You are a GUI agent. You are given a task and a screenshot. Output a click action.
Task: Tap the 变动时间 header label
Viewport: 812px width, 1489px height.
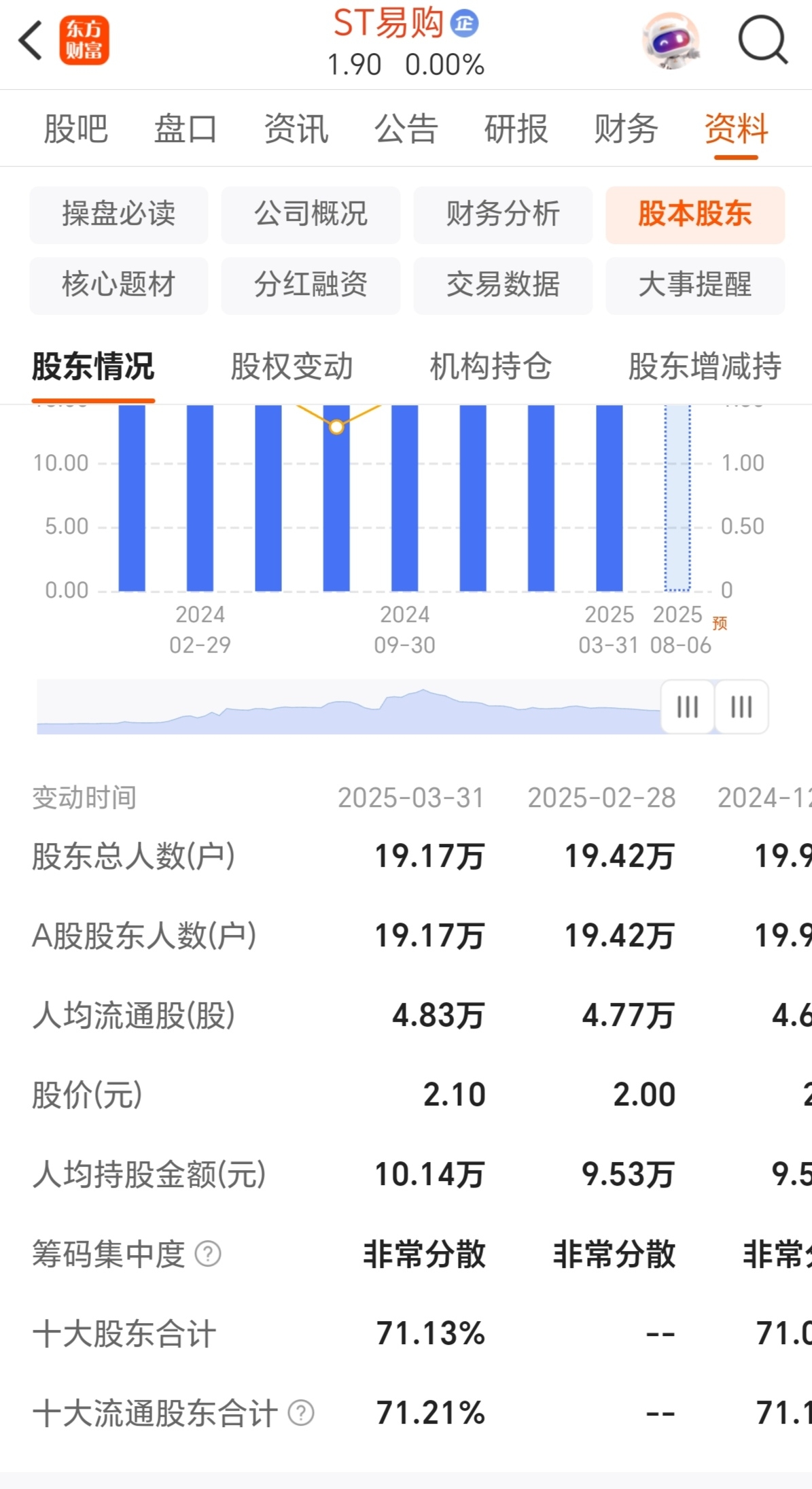tap(84, 798)
